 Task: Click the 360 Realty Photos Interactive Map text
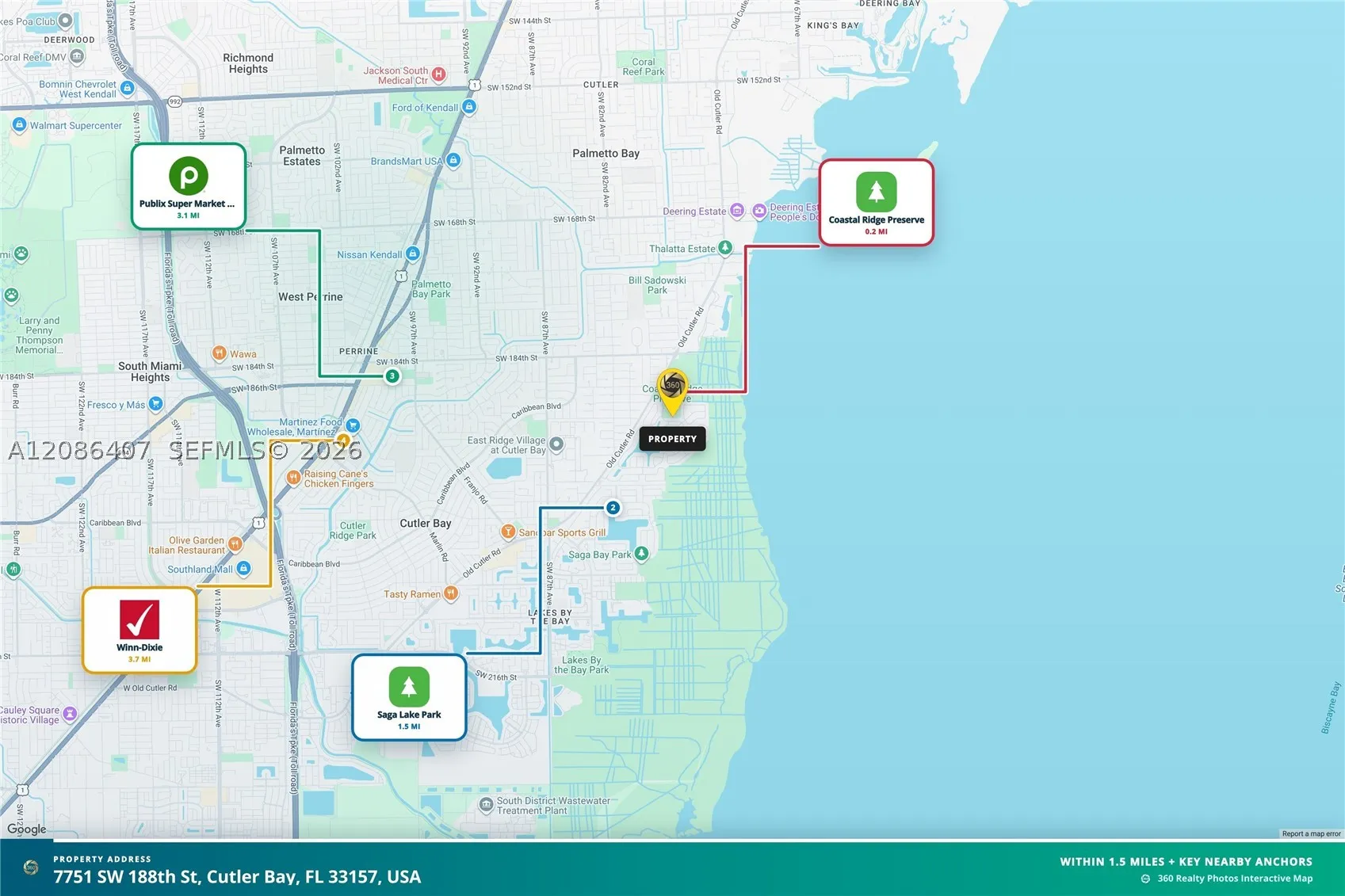click(x=1235, y=879)
